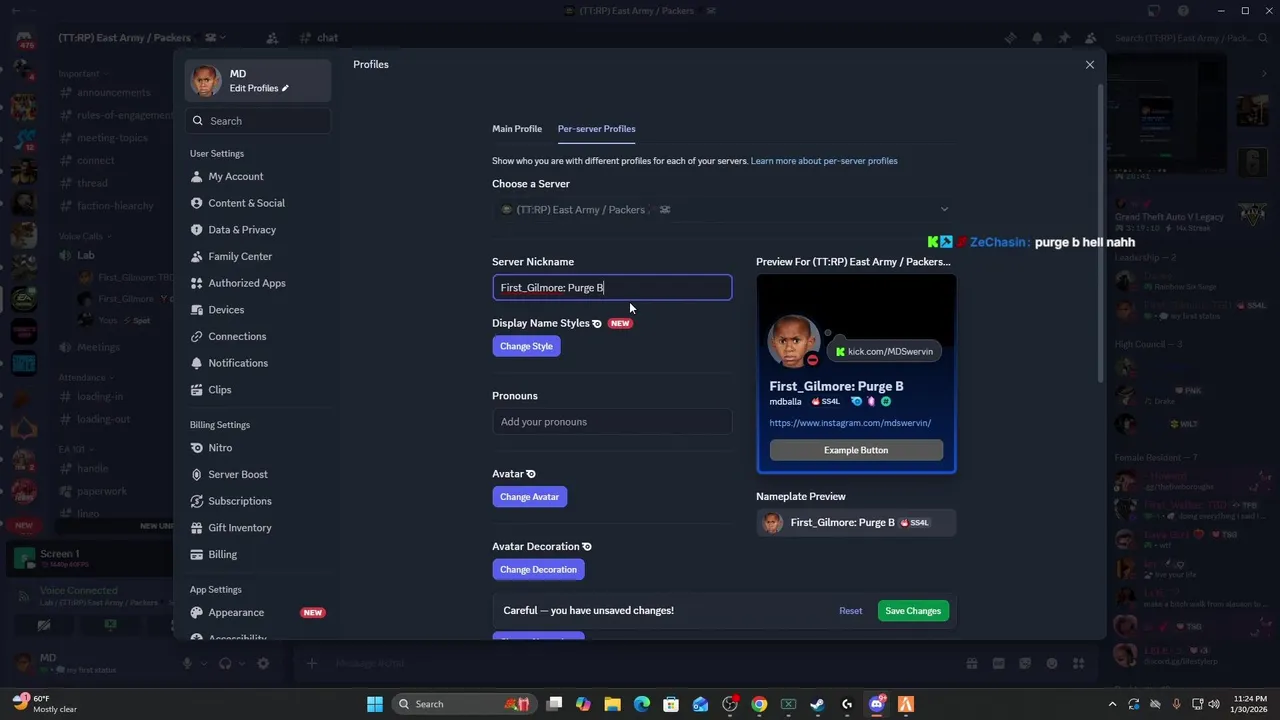Click Change Style button
Viewport: 1280px width, 720px height.
[x=526, y=346]
